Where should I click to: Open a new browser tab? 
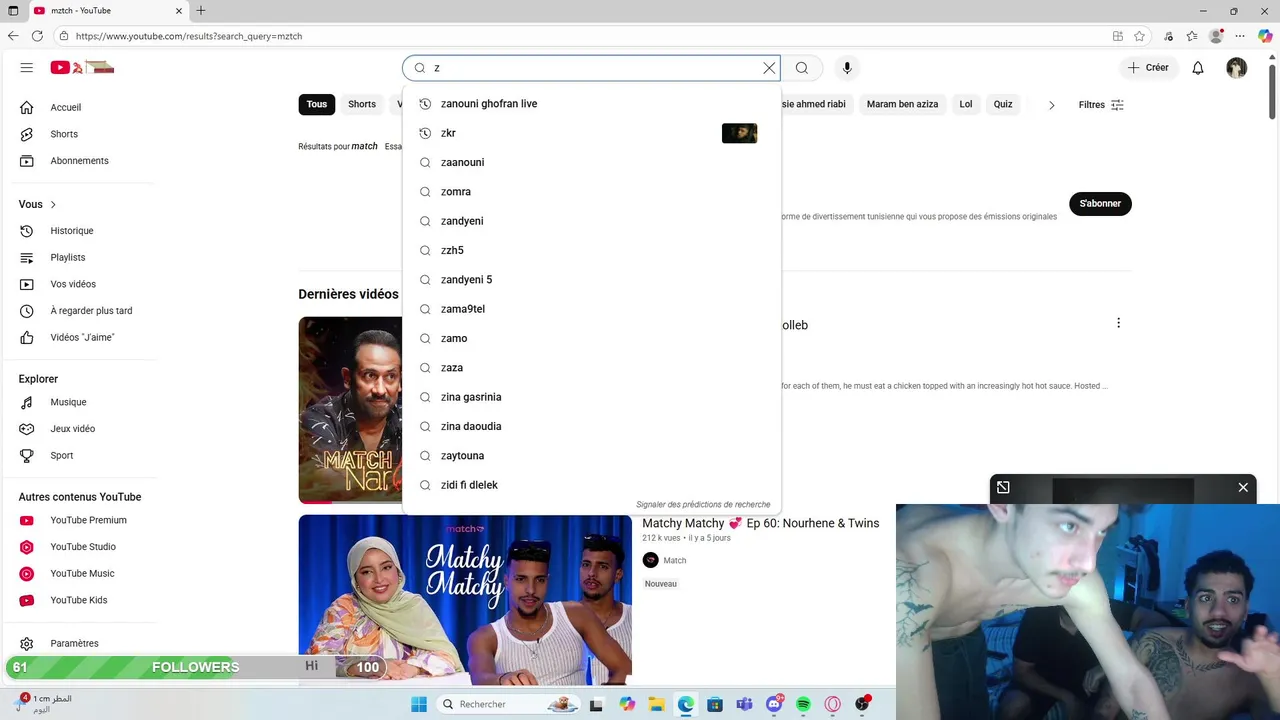tap(201, 11)
